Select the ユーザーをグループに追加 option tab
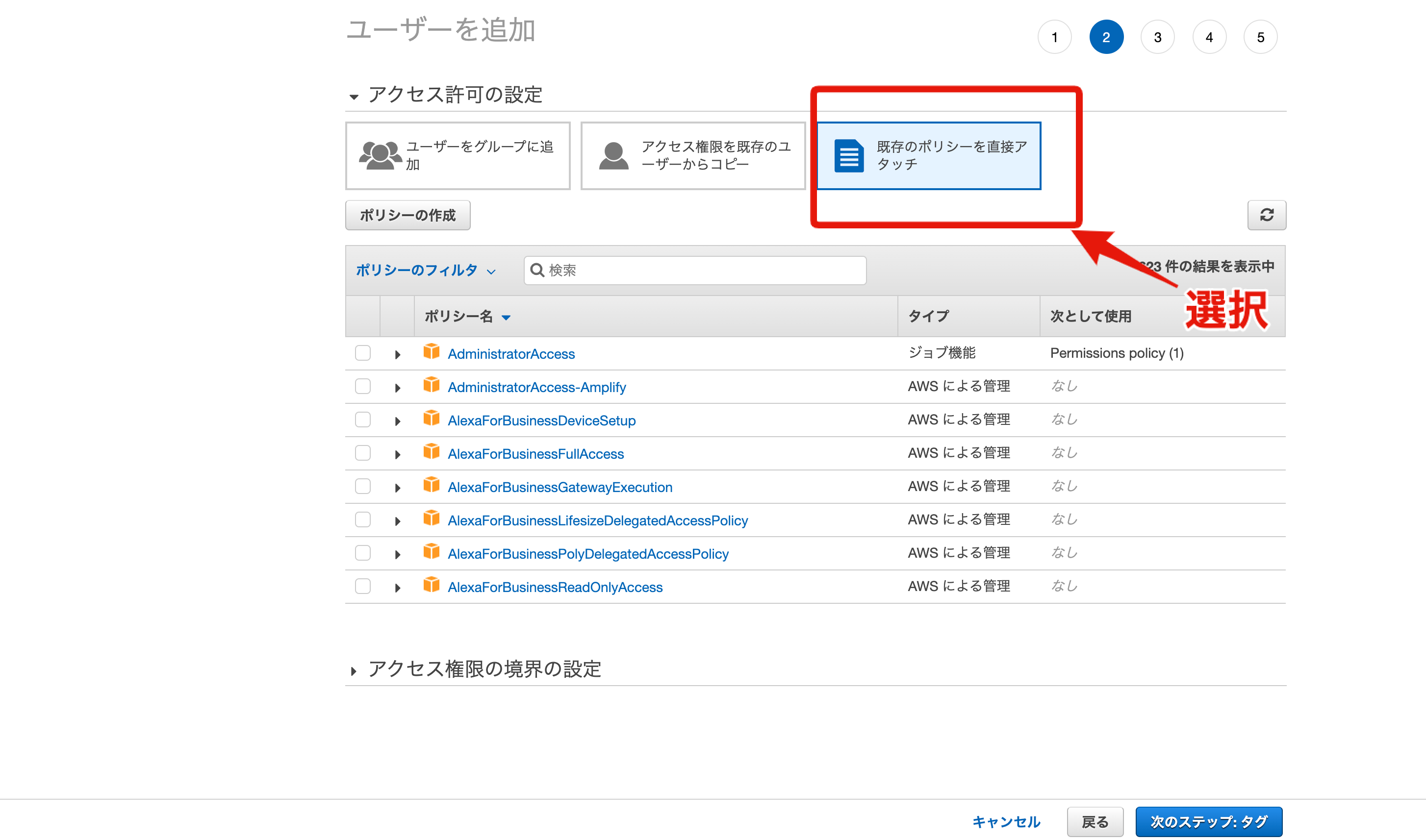This screenshot has width=1426, height=840. coord(458,156)
